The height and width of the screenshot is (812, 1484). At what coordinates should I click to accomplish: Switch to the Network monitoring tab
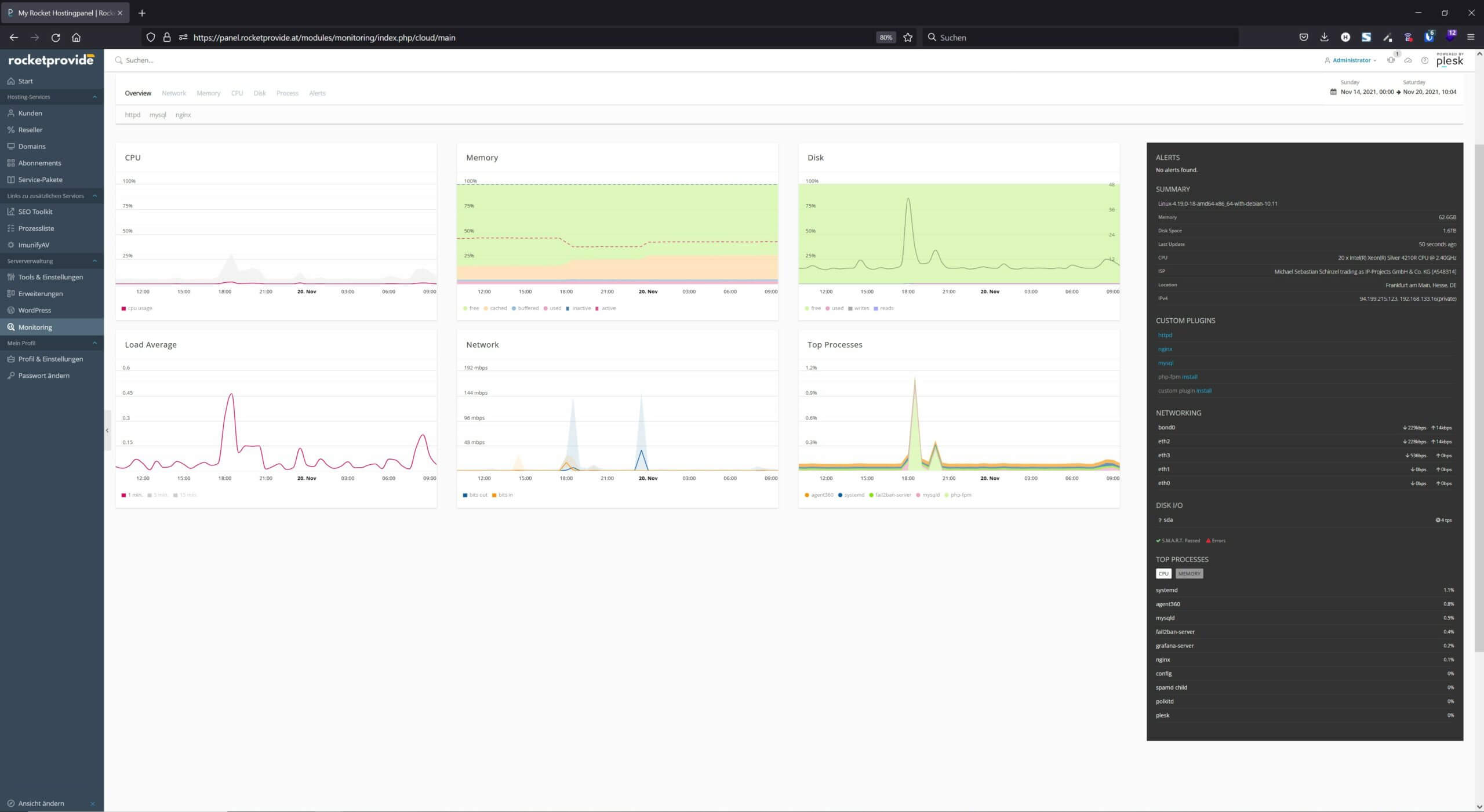coord(174,93)
